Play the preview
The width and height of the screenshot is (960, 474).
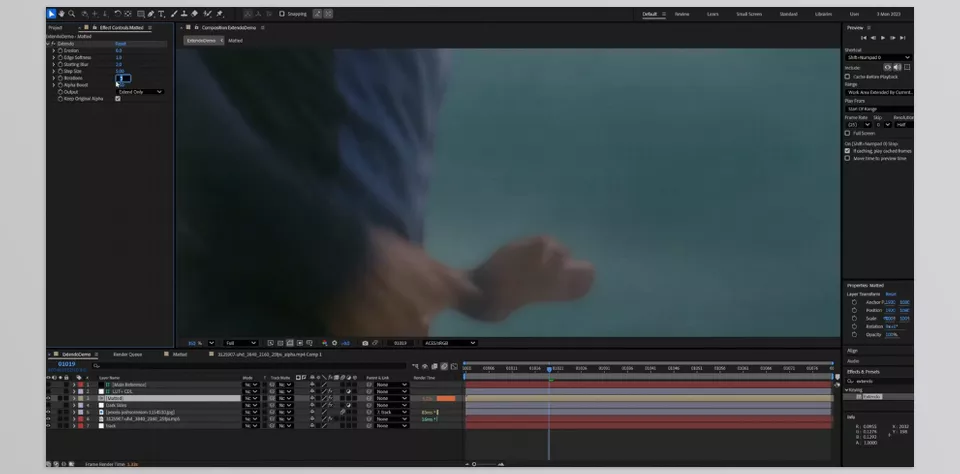pyautogui.click(x=883, y=38)
